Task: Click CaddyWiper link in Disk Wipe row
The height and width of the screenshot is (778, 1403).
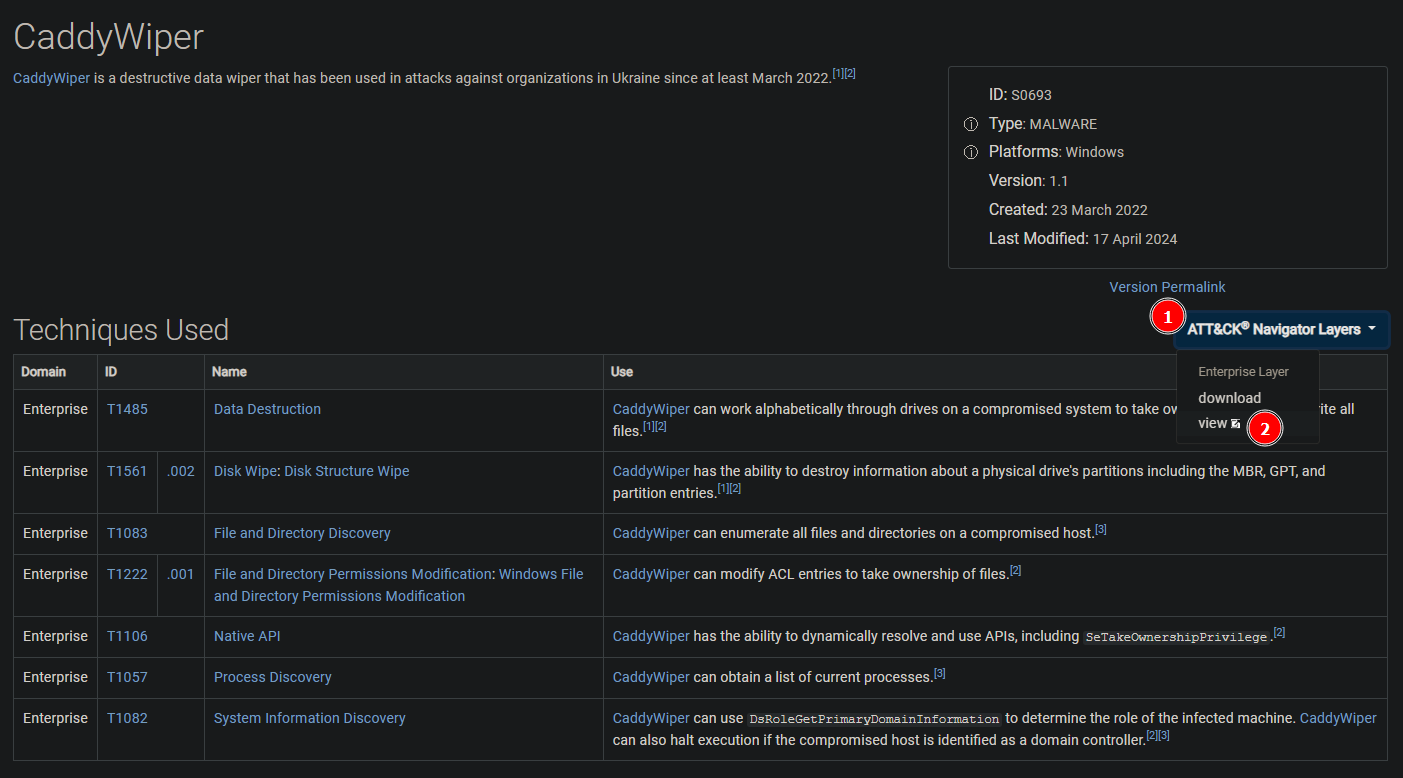Action: point(651,471)
